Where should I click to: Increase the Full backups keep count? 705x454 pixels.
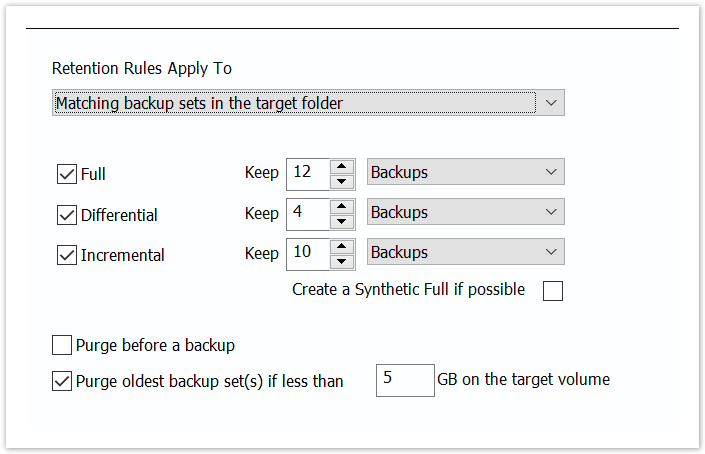tap(342, 165)
